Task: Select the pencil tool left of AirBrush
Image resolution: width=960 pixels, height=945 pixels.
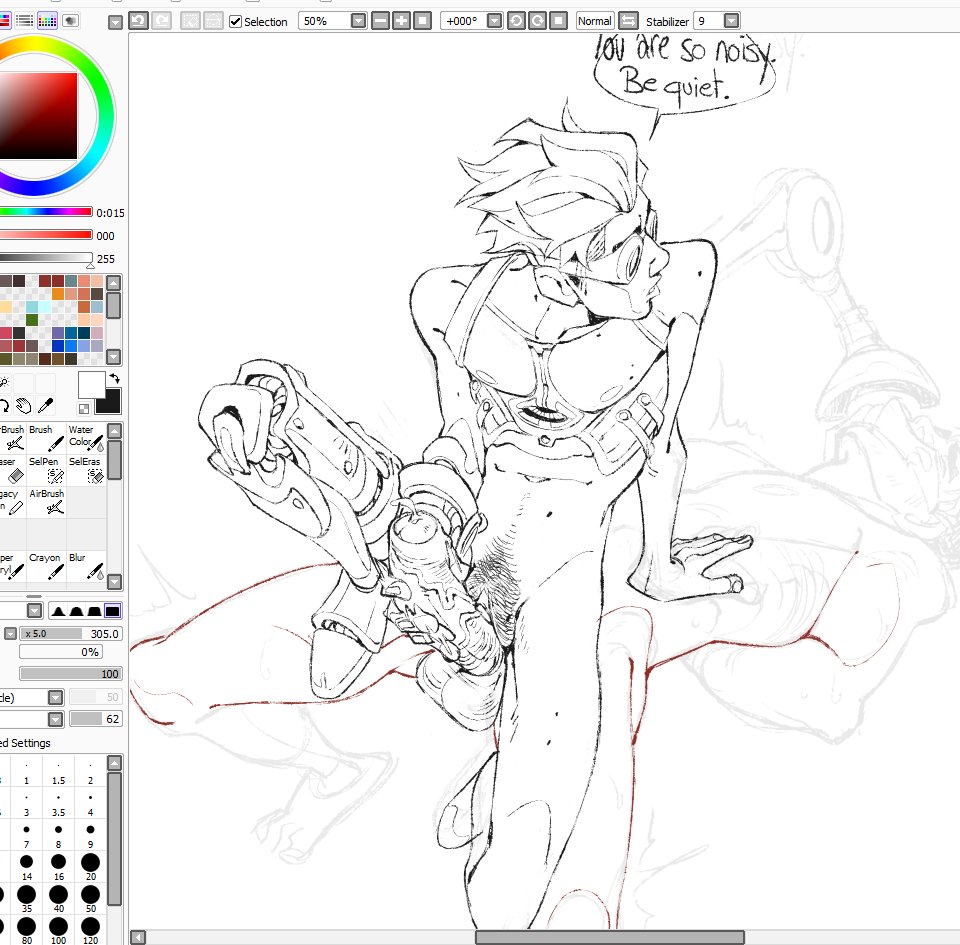Action: [12, 501]
